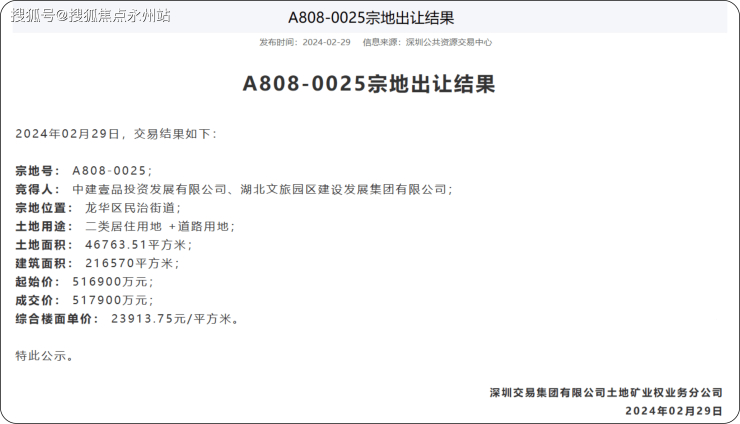Image resolution: width=740 pixels, height=424 pixels.
Task: Click the 搜狐号@搜狐焦点永州站 watermark
Action: pos(91,15)
